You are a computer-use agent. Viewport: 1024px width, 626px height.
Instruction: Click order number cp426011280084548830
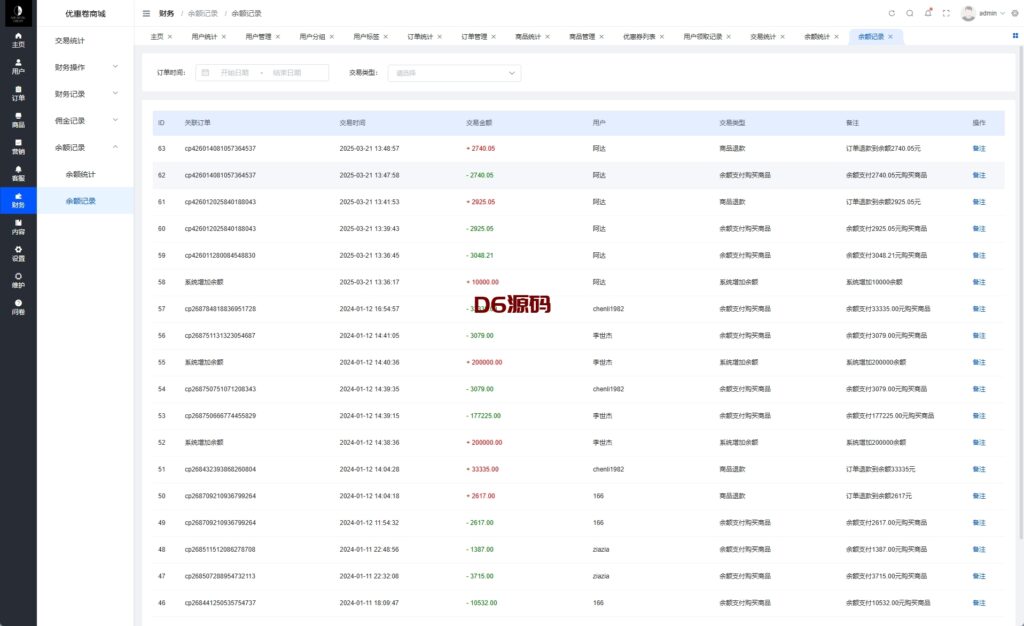click(220, 255)
